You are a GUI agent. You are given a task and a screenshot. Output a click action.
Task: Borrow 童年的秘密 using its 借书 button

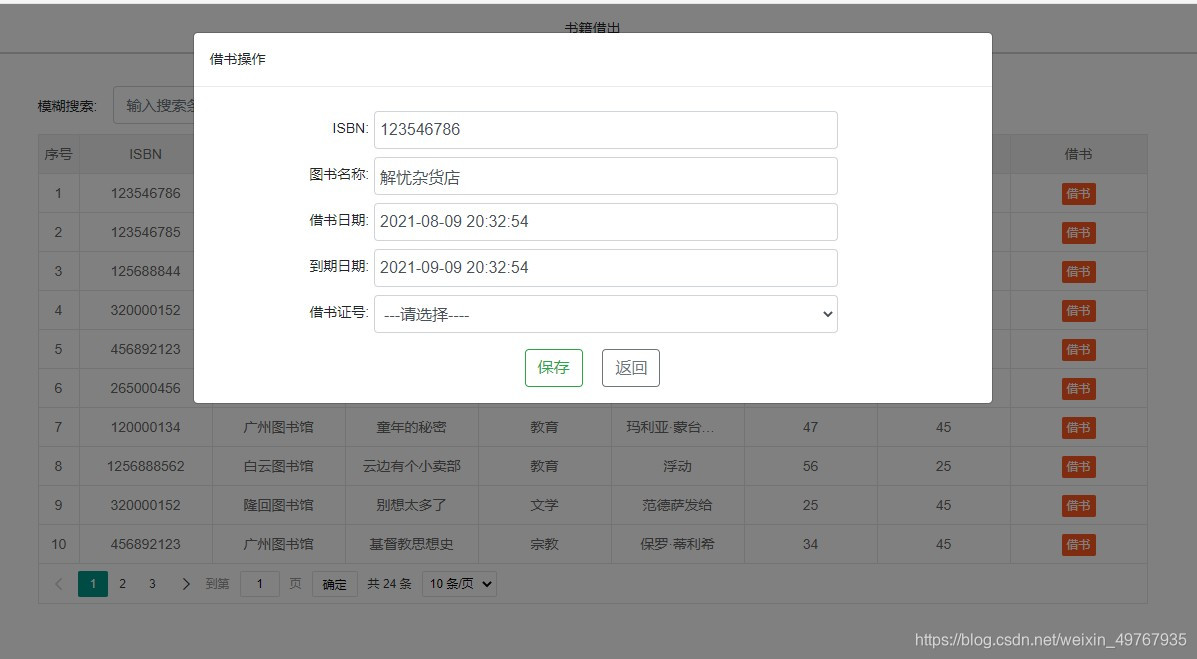[1079, 428]
